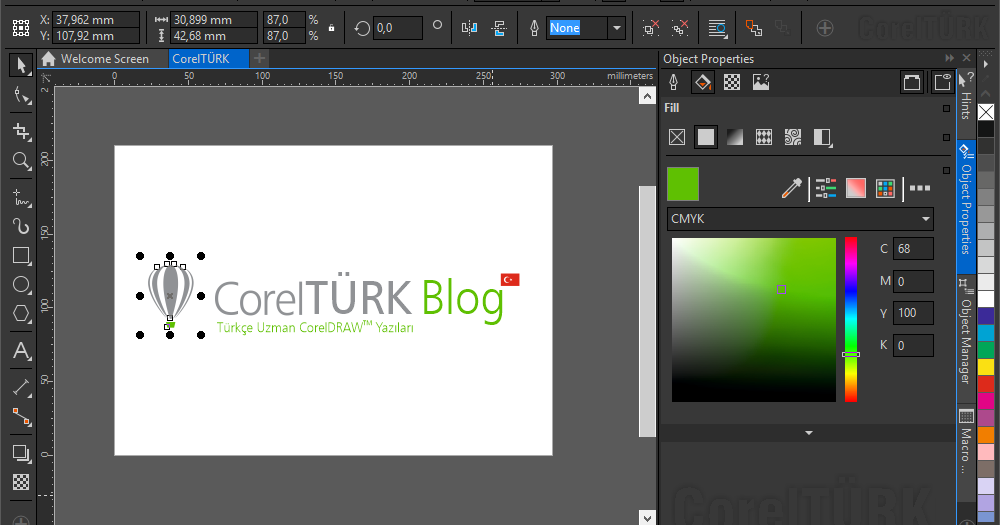Select the Crop tool

click(21, 131)
